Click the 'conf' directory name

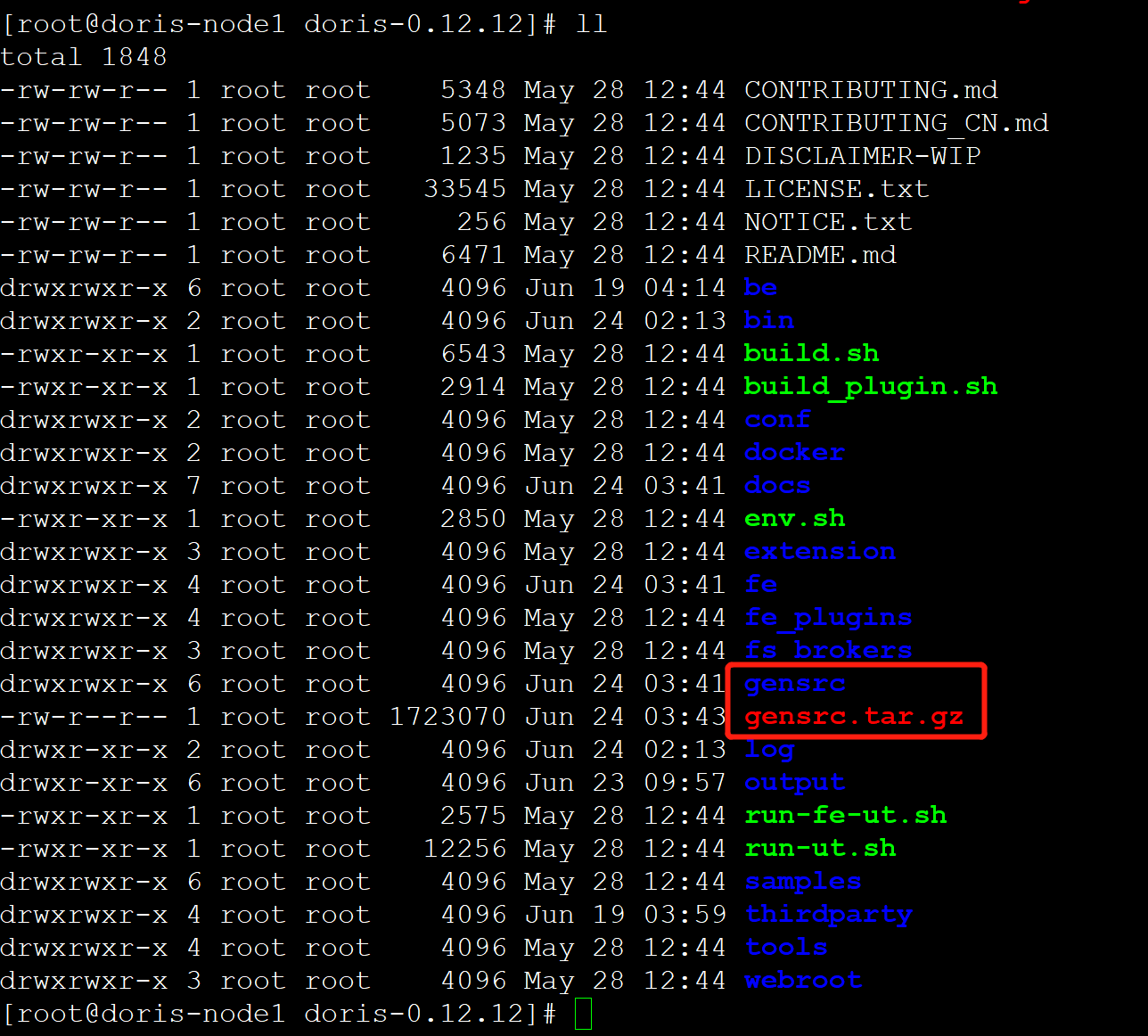point(778,420)
